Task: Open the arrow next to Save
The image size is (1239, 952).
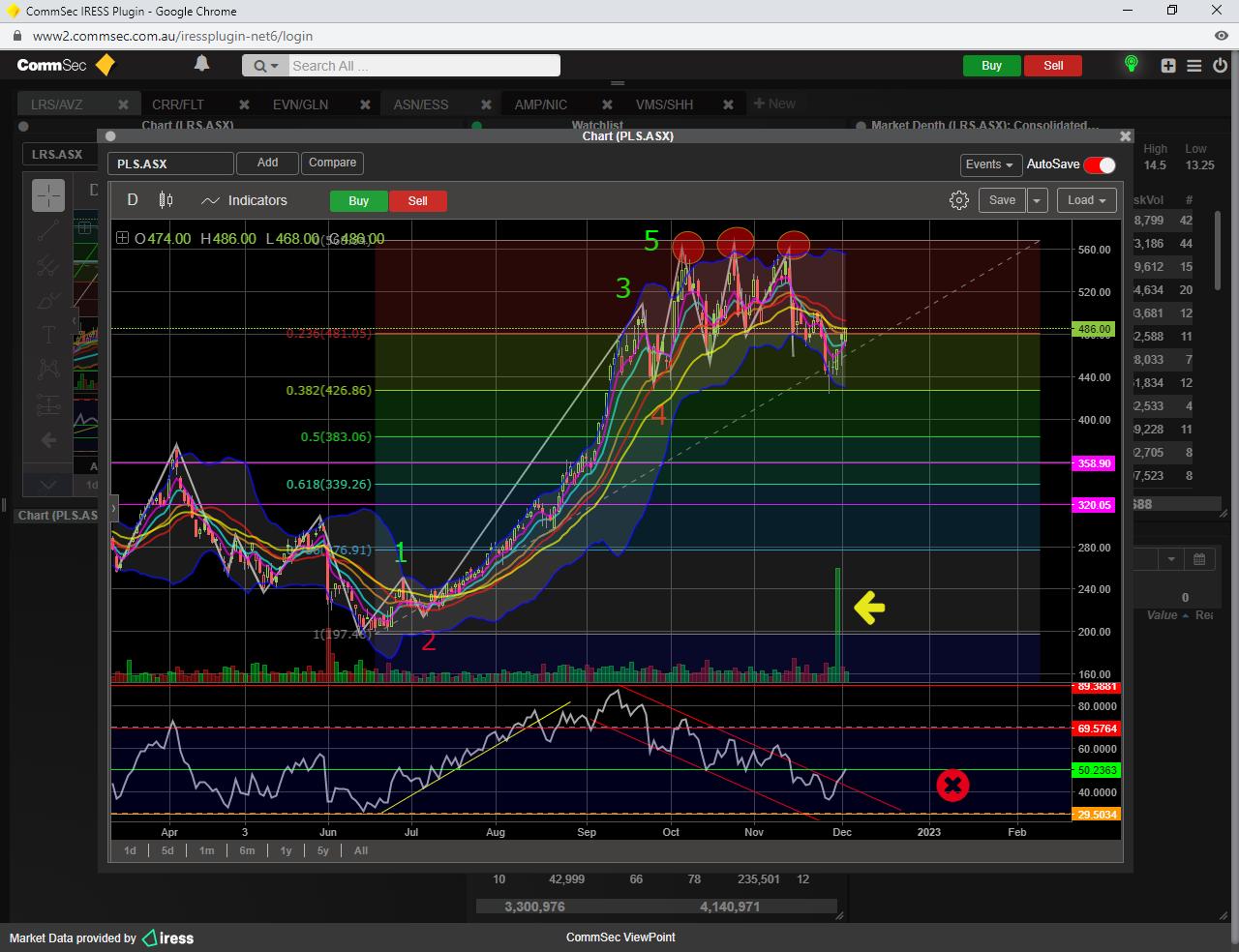Action: (x=1037, y=200)
